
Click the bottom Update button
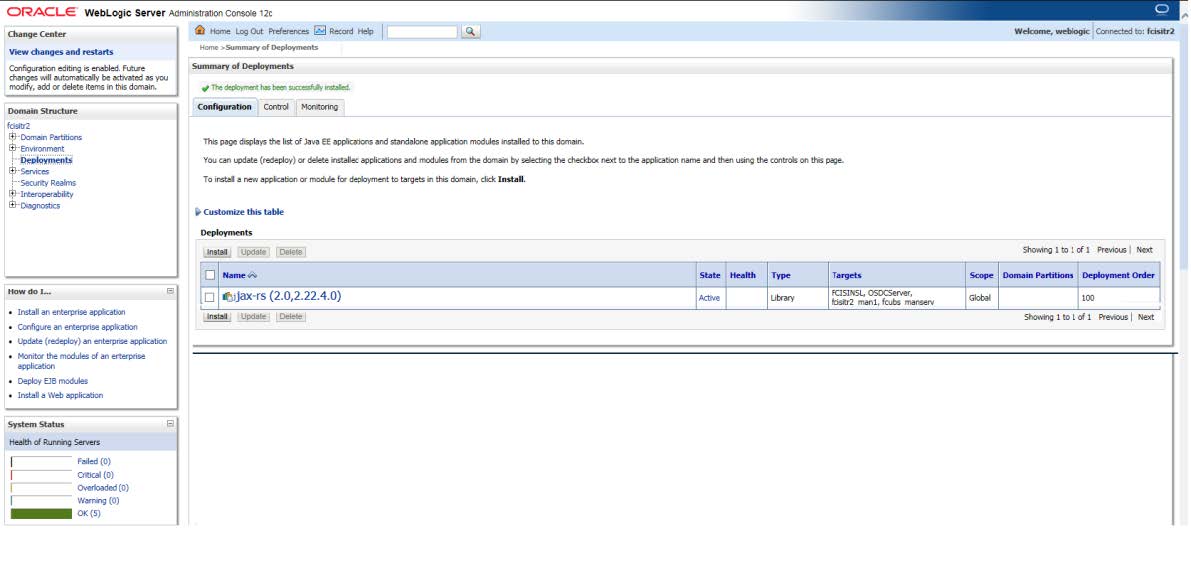(x=254, y=317)
